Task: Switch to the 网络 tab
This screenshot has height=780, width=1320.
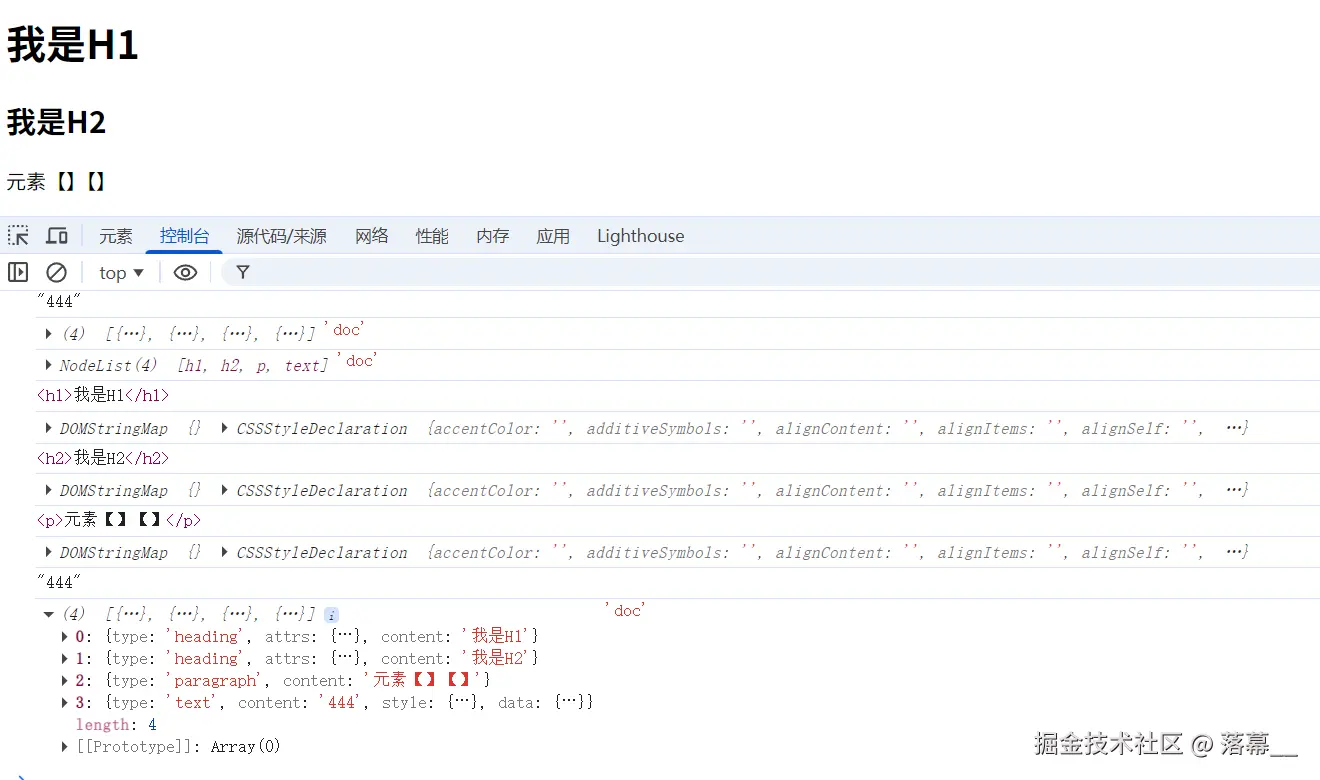Action: pos(371,235)
